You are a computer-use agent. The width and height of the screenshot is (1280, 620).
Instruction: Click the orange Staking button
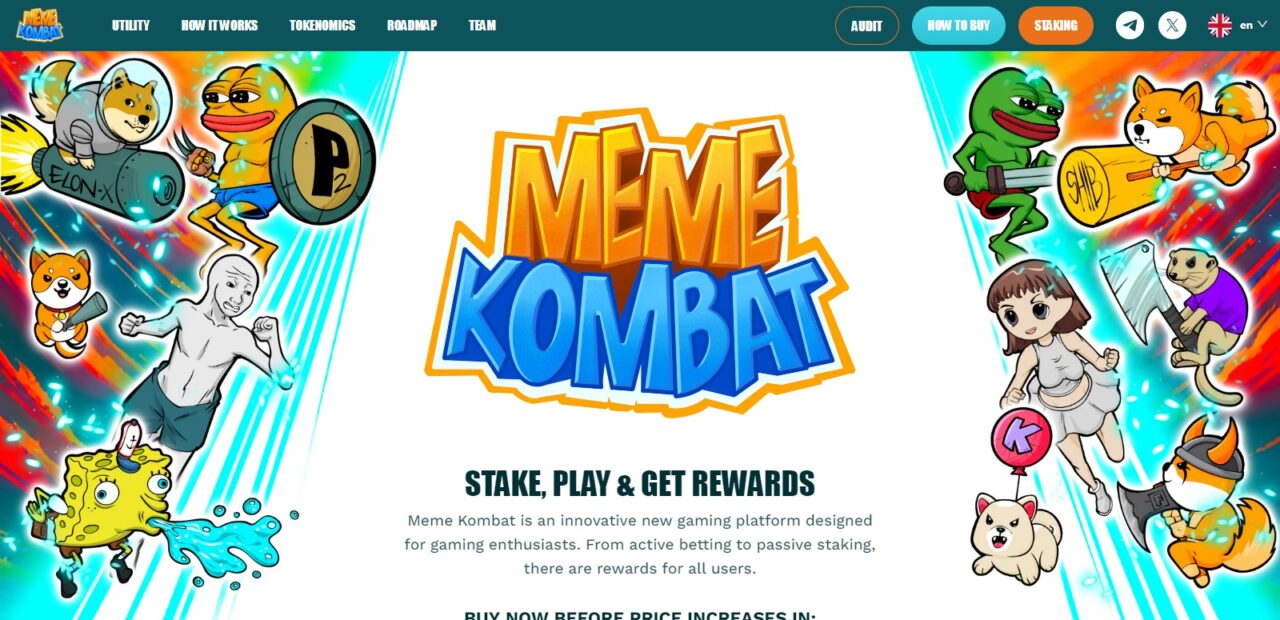pos(1056,26)
